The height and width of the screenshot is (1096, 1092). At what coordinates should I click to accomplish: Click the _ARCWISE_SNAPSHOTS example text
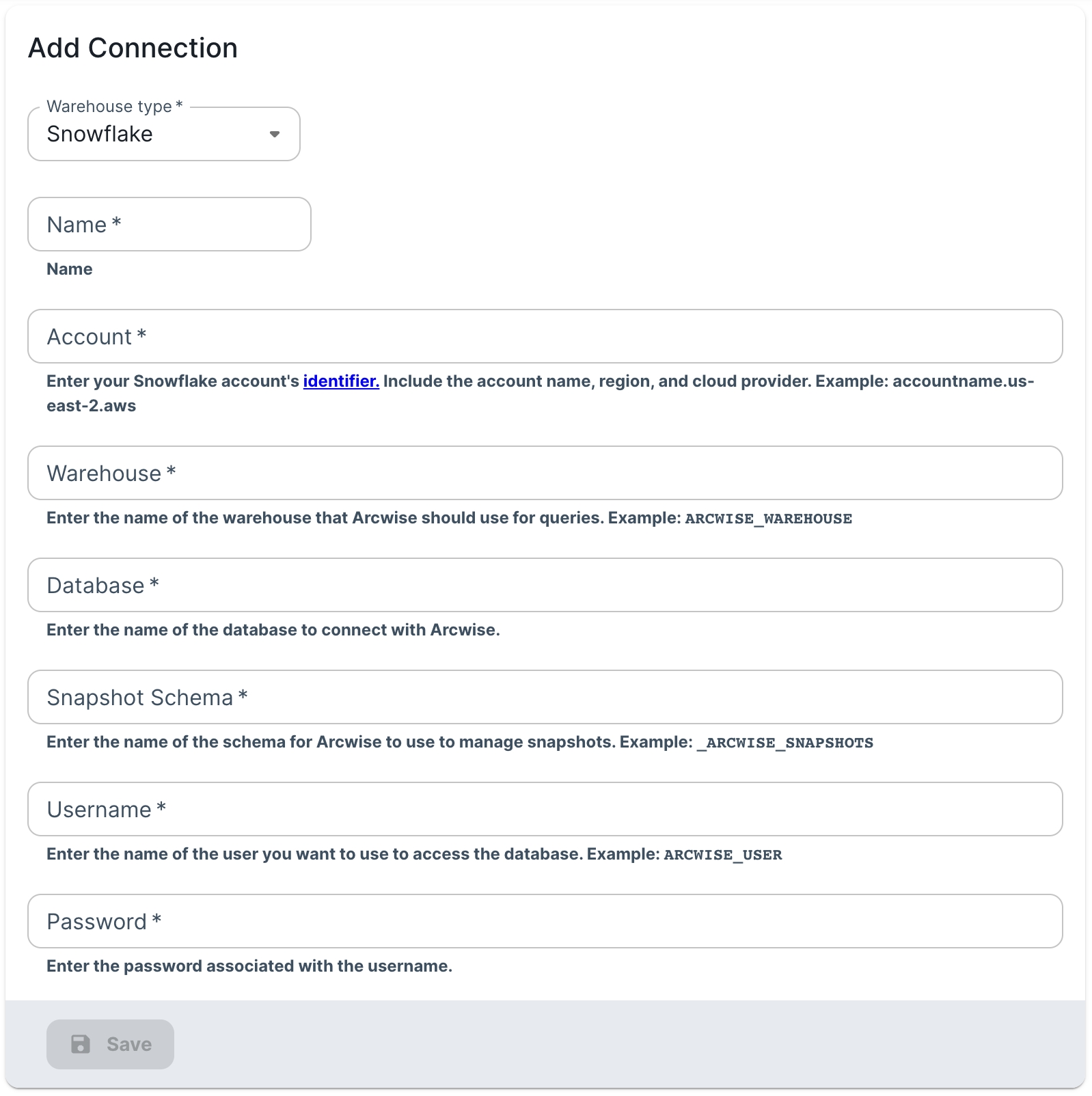pyautogui.click(x=784, y=743)
